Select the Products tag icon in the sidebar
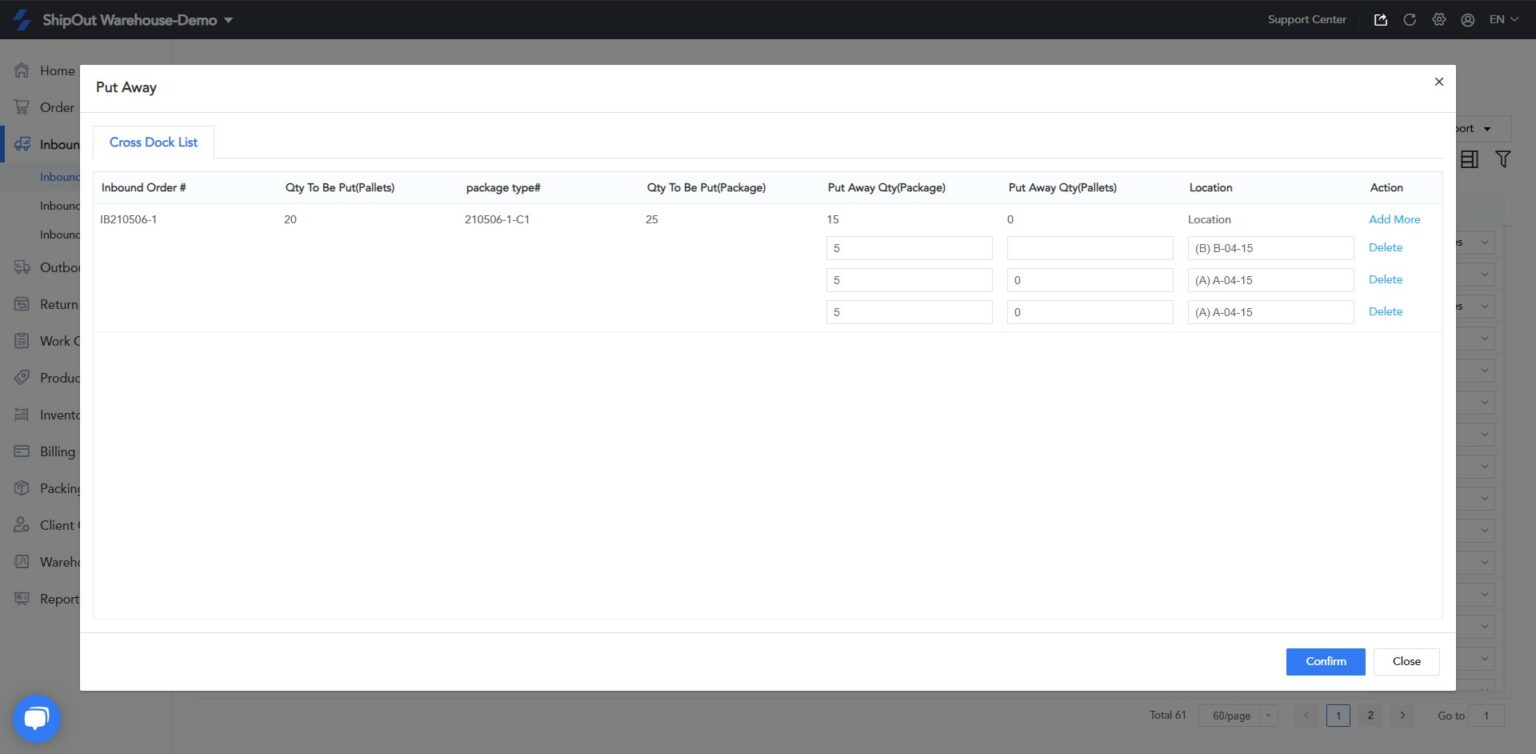 tap(22, 377)
